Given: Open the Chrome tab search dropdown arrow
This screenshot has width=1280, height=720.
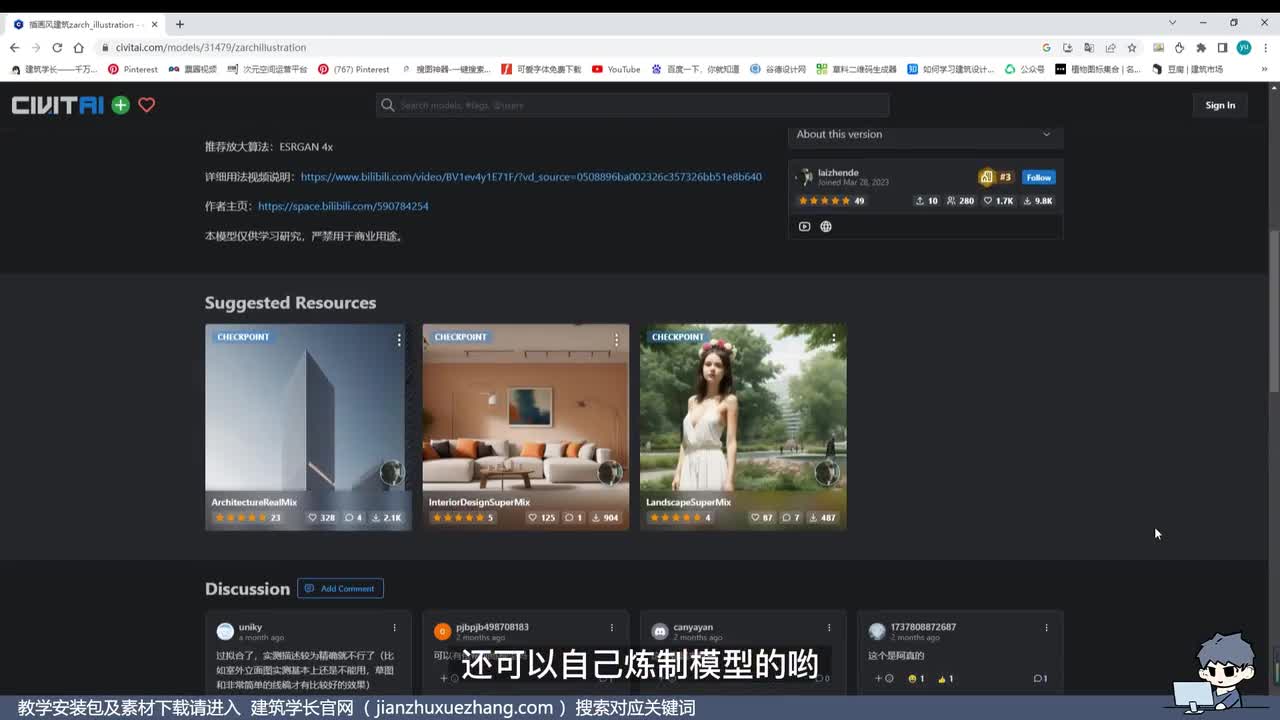Looking at the screenshot, I should click(x=1172, y=23).
